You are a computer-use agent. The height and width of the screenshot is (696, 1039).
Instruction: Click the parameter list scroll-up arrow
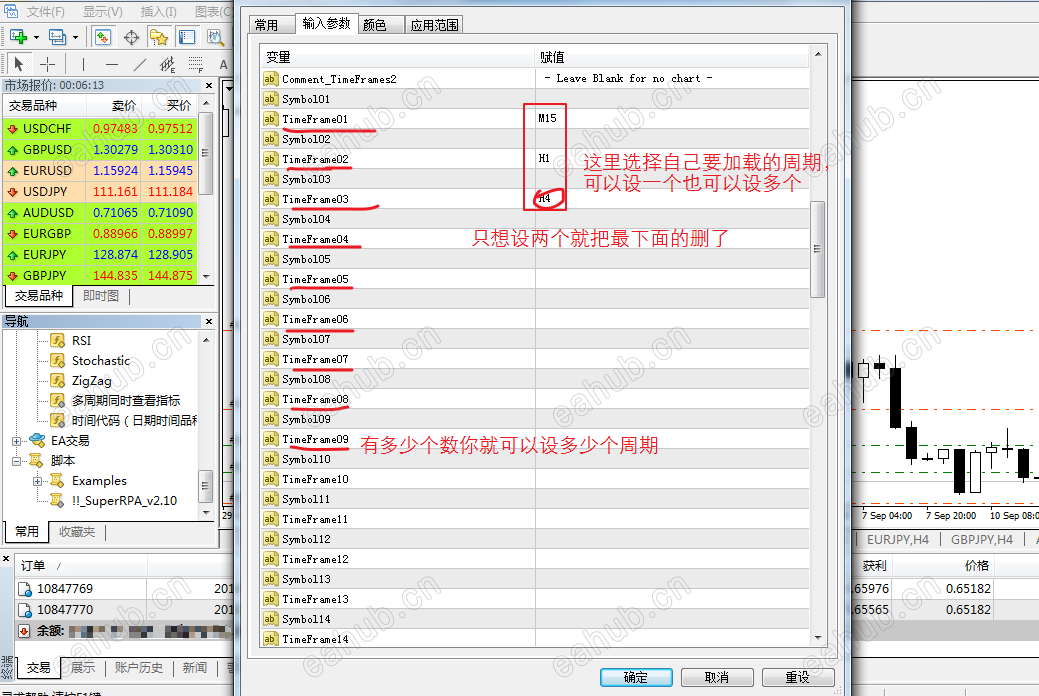tap(817, 54)
